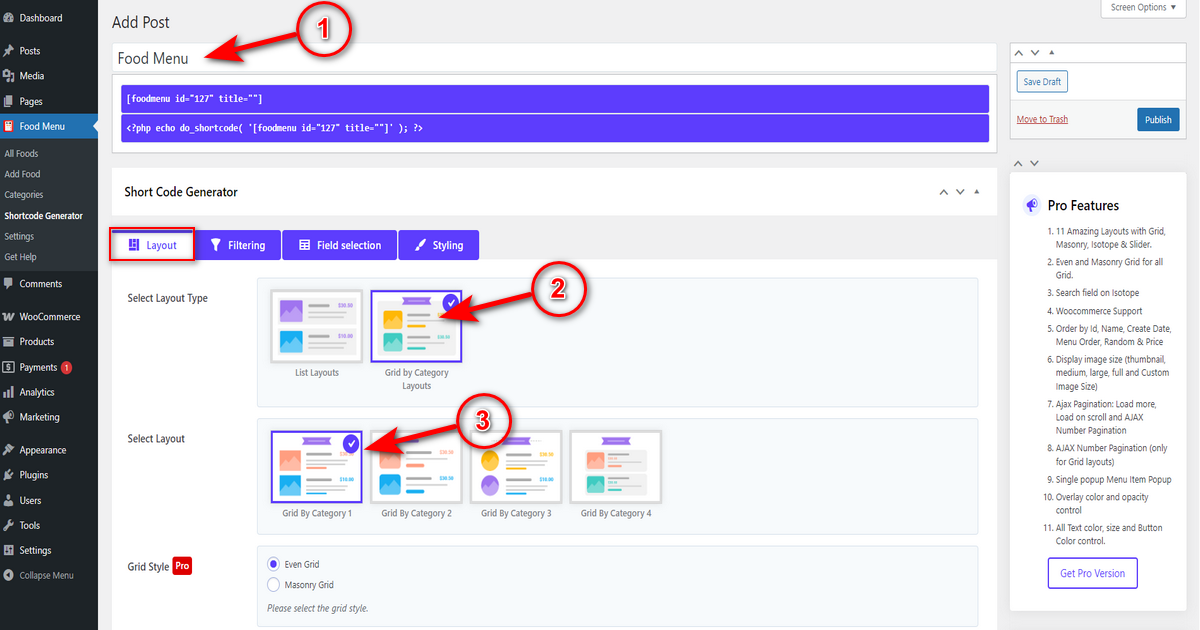The height and width of the screenshot is (630, 1200).
Task: Click the Get Pro Version button
Action: [1092, 573]
